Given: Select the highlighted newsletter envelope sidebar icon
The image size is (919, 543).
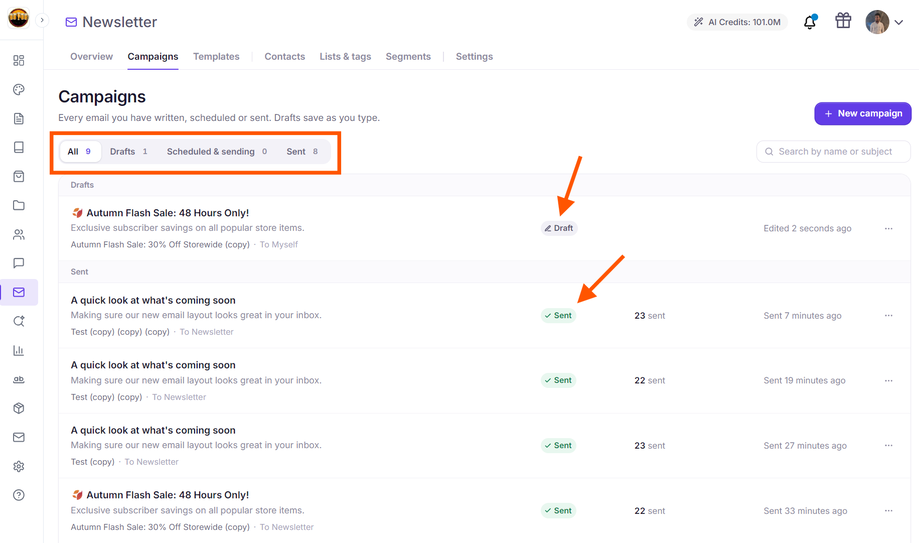Looking at the screenshot, I should 19,292.
